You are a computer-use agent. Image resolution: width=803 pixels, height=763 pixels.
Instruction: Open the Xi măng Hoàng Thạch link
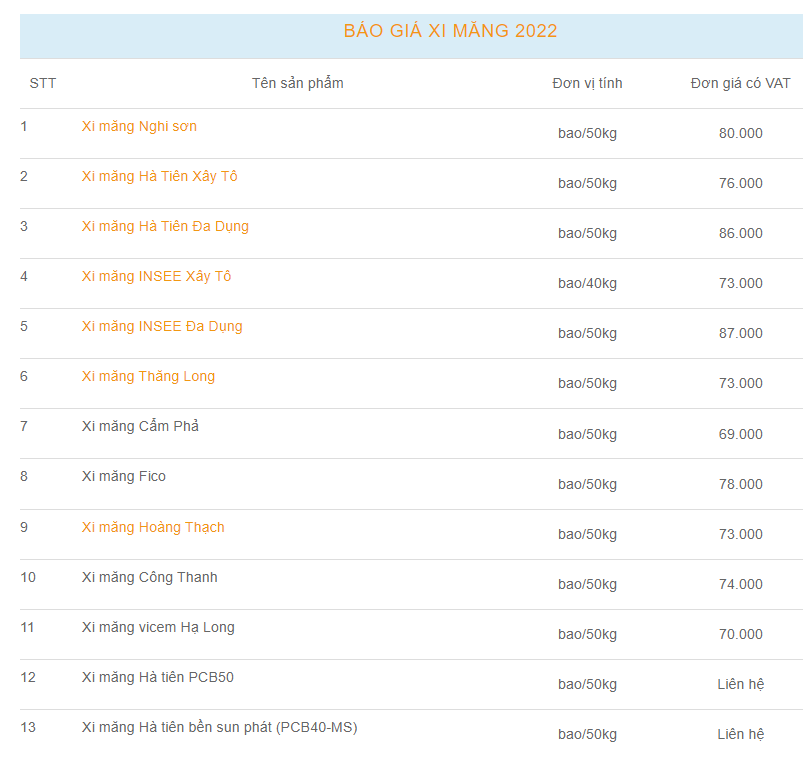(x=153, y=527)
